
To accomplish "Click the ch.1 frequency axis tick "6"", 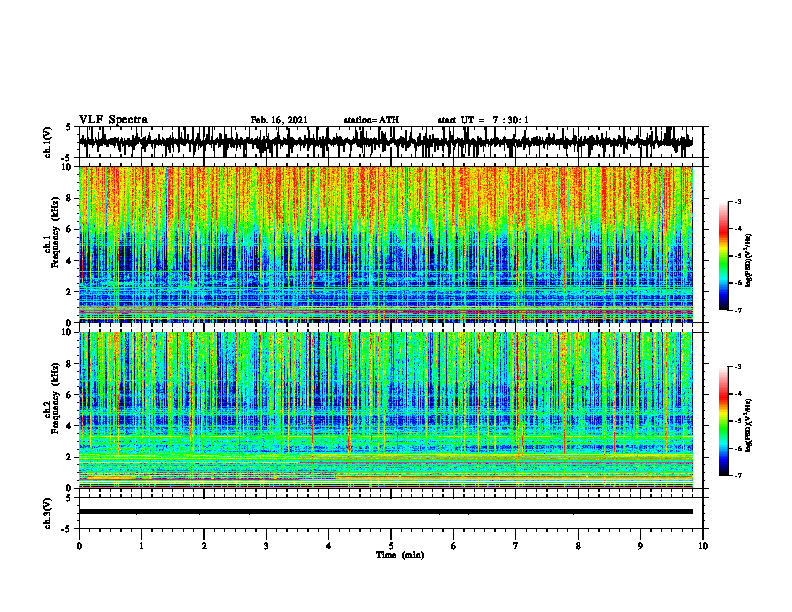I will coord(70,230).
